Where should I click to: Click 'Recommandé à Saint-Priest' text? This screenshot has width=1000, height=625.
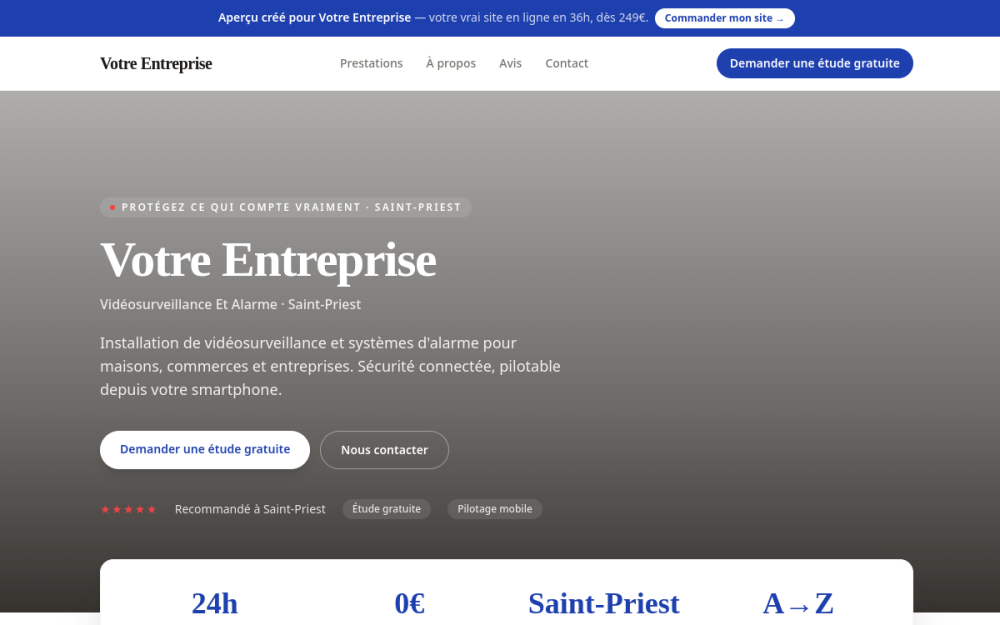250,509
